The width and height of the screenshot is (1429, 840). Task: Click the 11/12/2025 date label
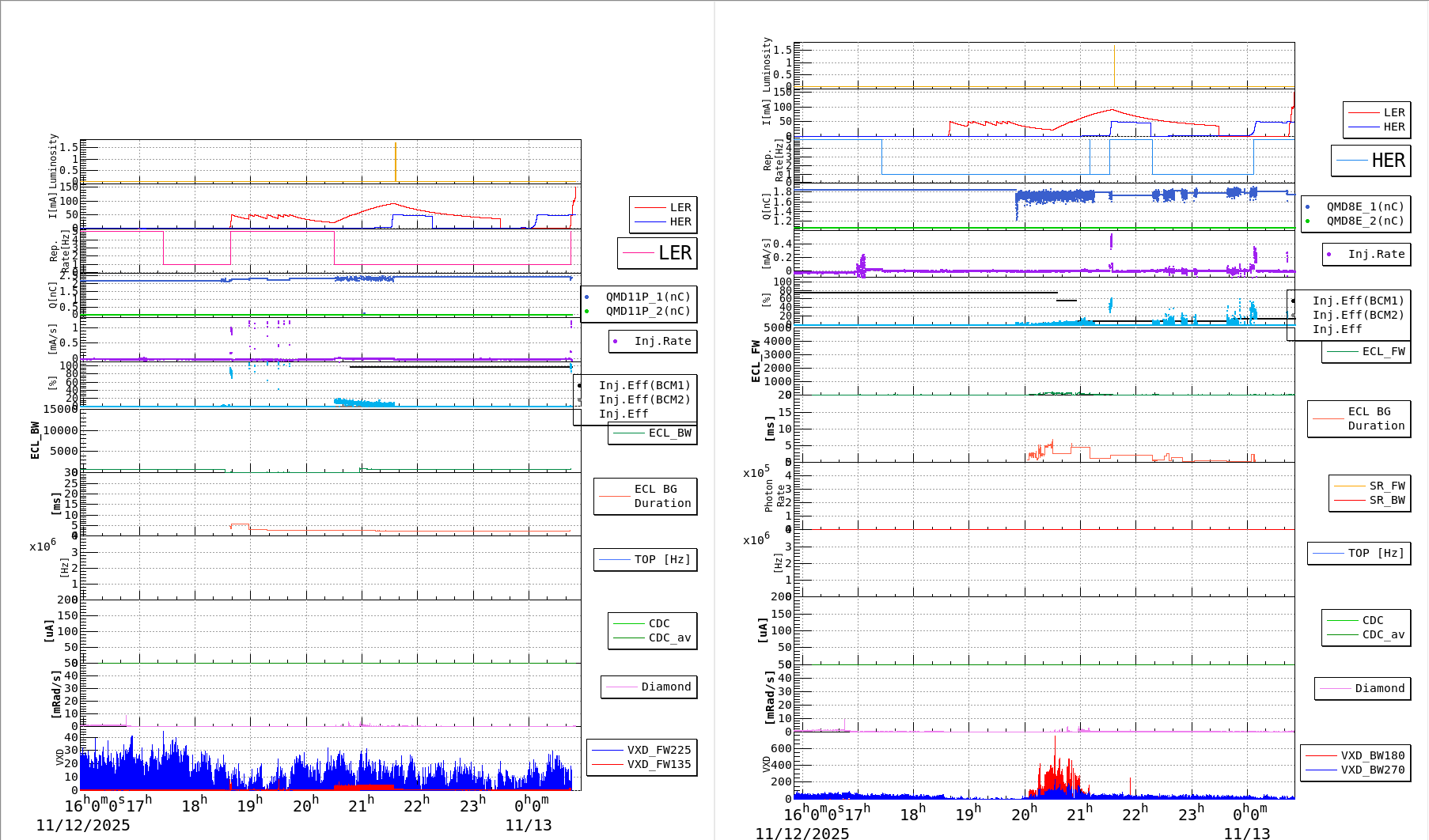click(x=81, y=825)
